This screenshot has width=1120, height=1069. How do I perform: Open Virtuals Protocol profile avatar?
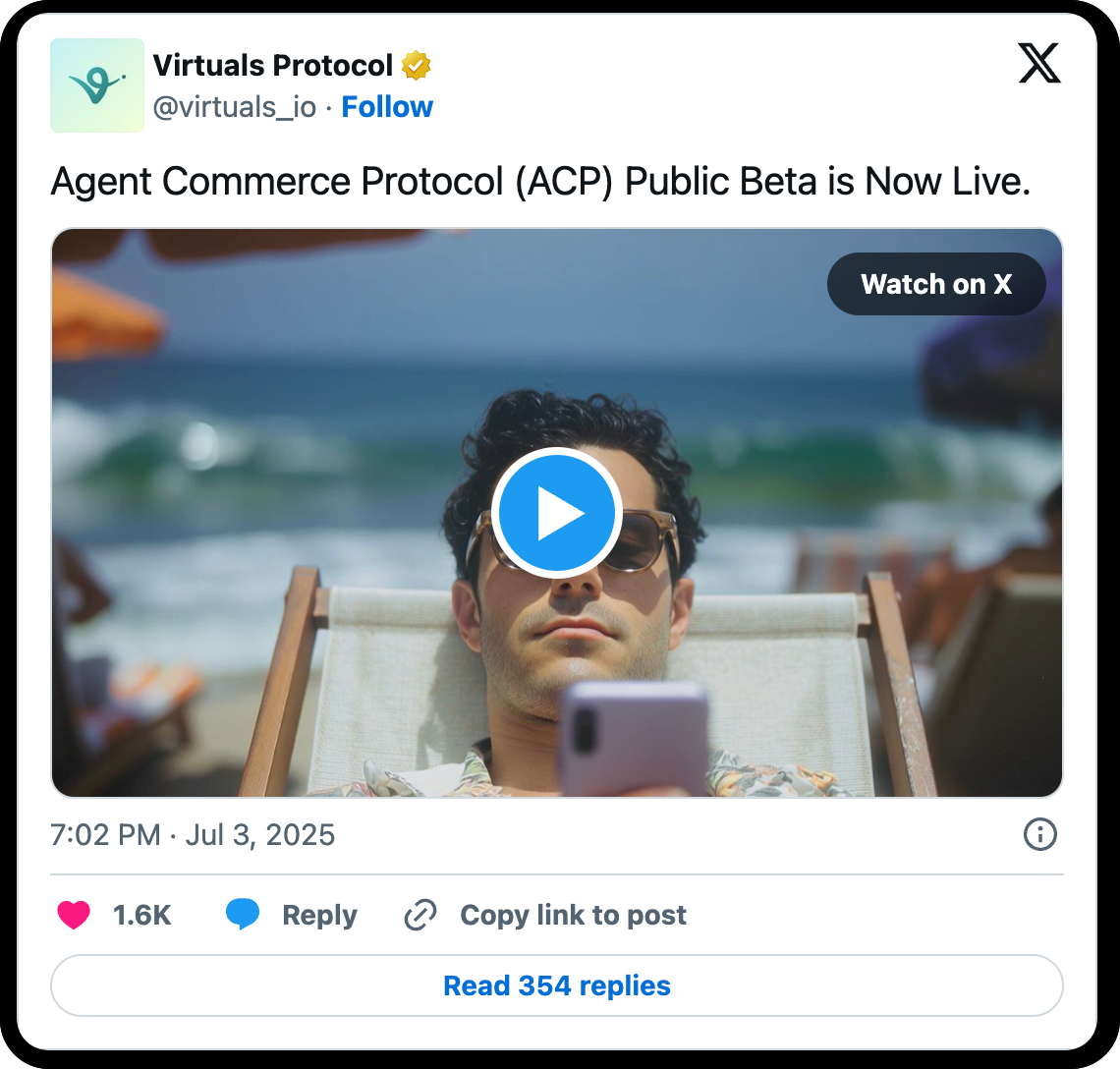point(97,85)
